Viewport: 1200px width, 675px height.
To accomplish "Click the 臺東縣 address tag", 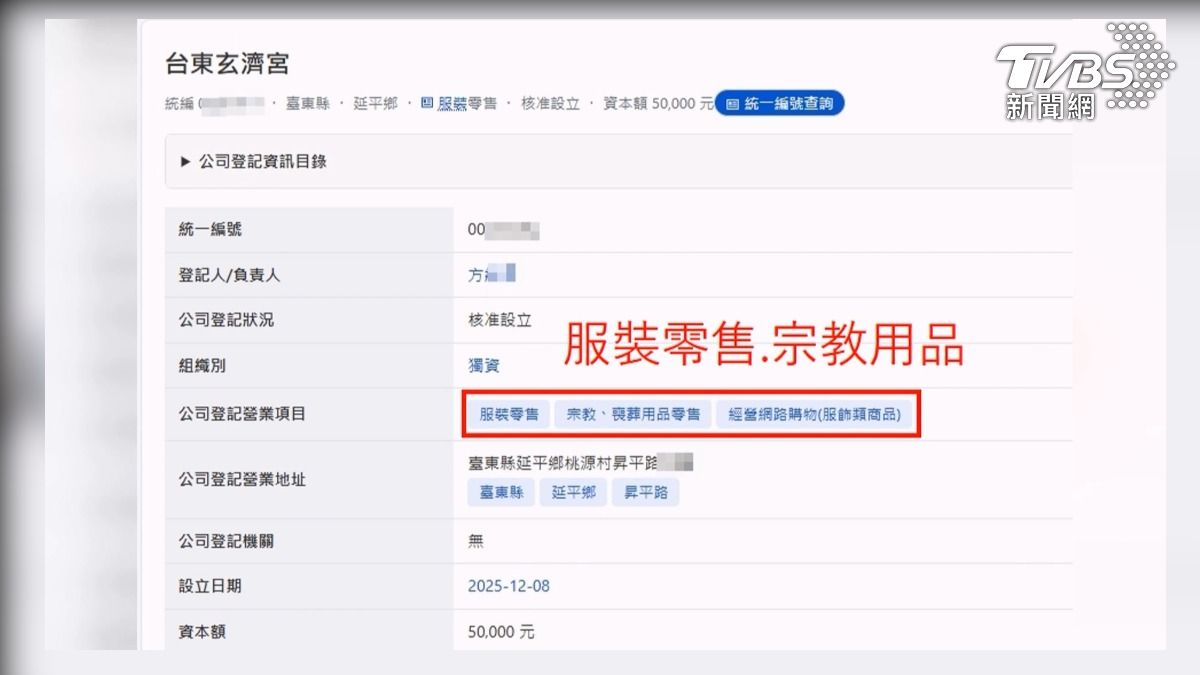I will [501, 493].
